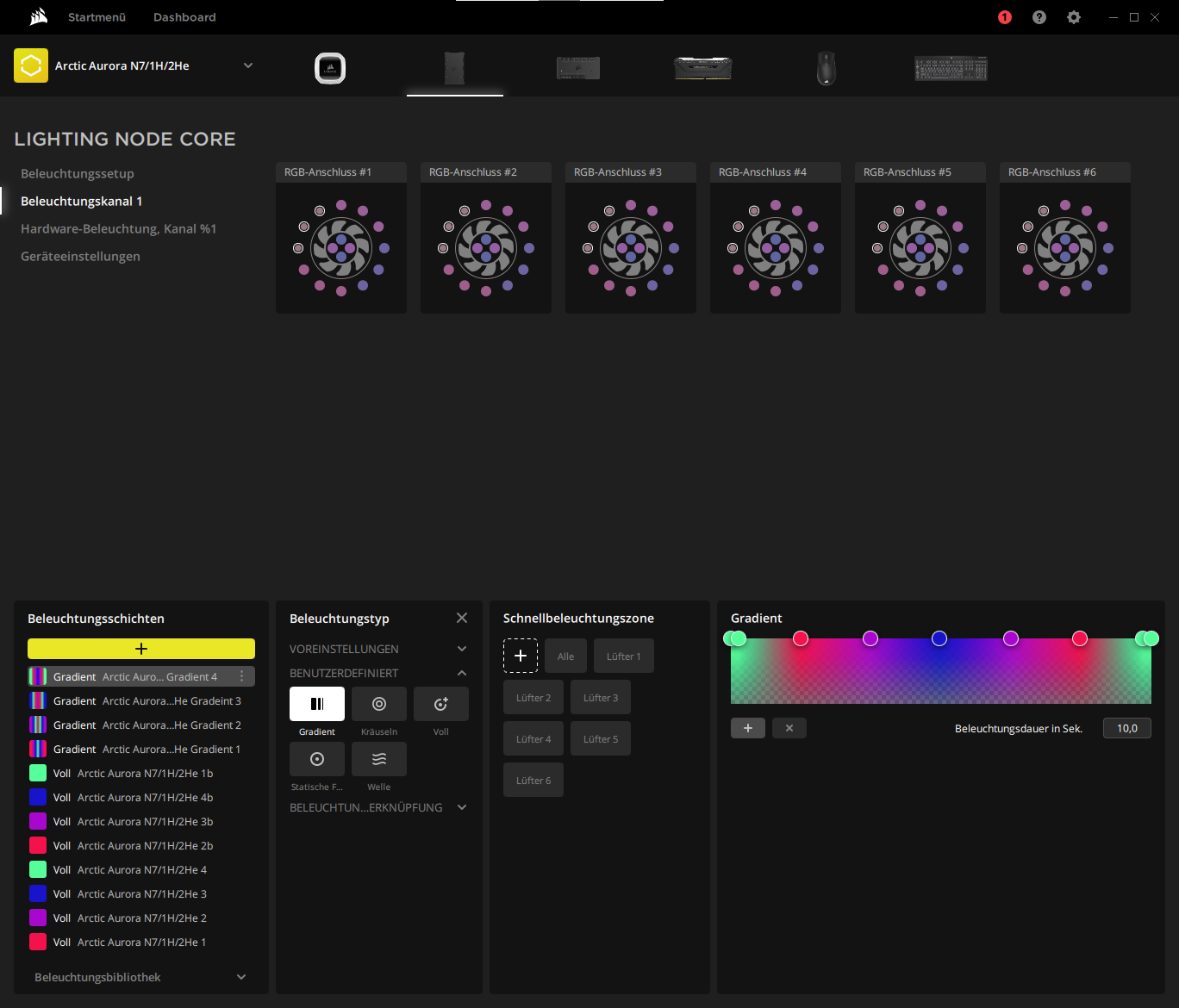Select fan on RGB-Anschluss #1
Image resolution: width=1179 pixels, height=1008 pixels.
341,248
